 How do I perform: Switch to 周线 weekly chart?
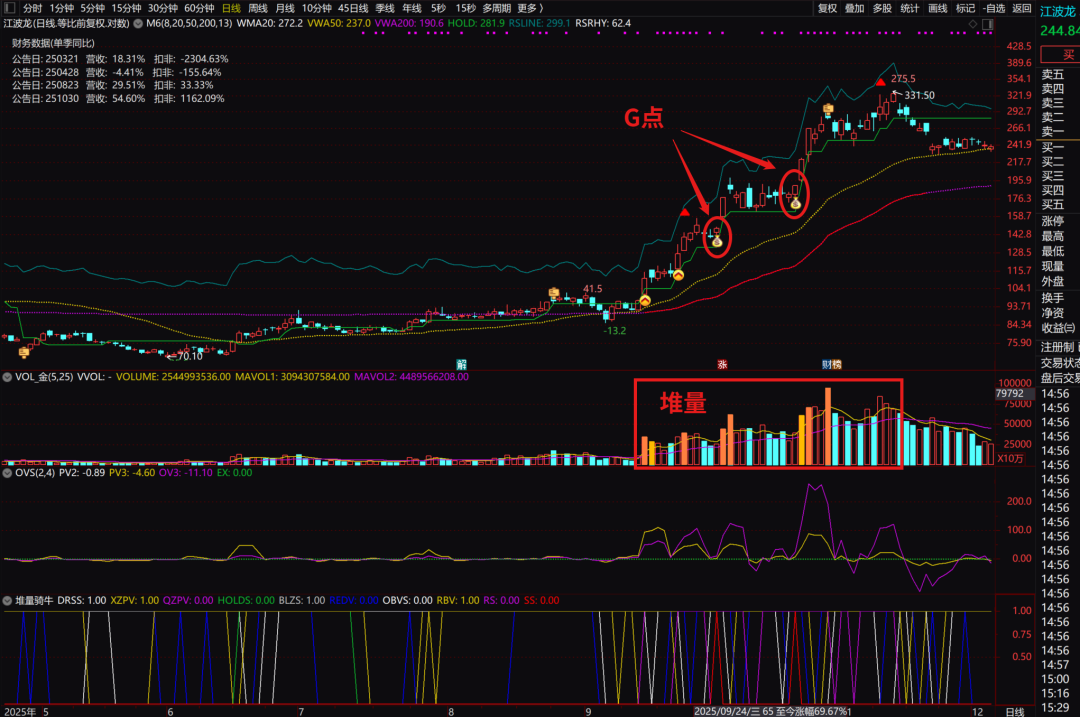258,8
